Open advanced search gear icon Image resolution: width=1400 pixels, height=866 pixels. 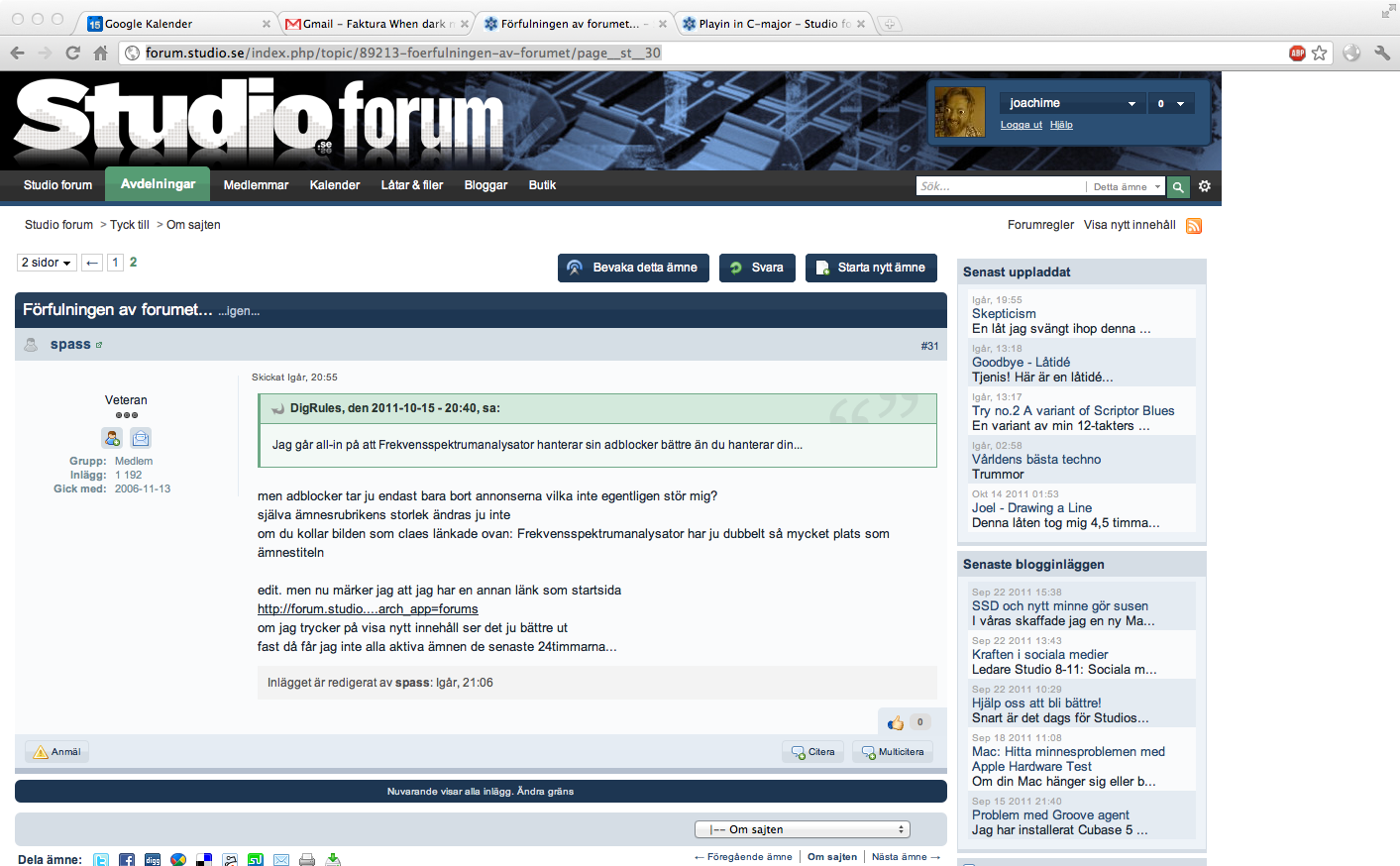point(1205,186)
